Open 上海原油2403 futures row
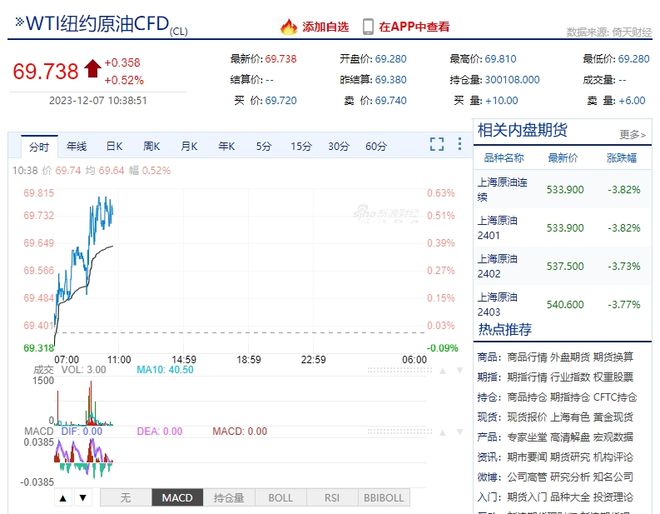The height and width of the screenshot is (514, 660). pyautogui.click(x=563, y=304)
